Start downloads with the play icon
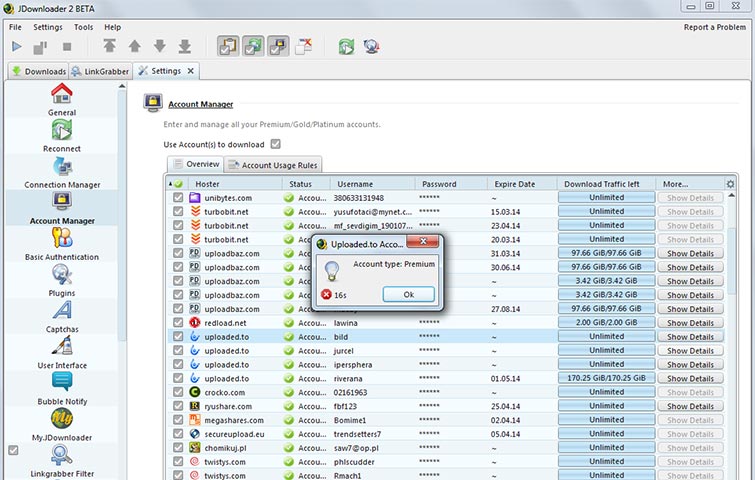Screen dimensions: 755x480 17,47
